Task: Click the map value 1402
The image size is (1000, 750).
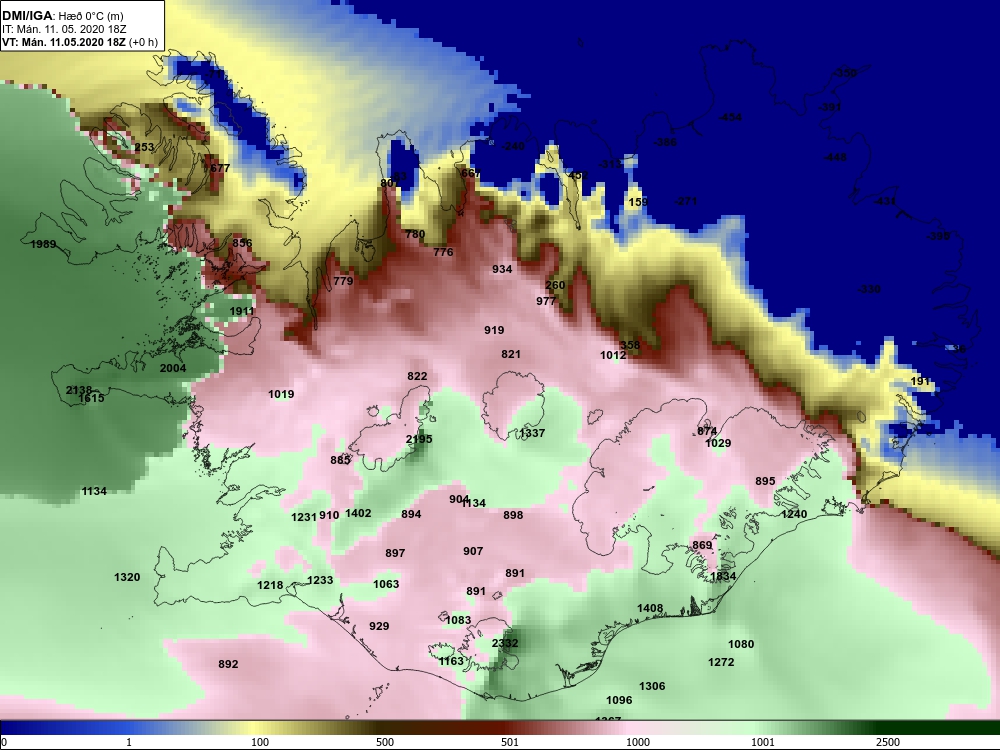Action: pyautogui.click(x=358, y=513)
